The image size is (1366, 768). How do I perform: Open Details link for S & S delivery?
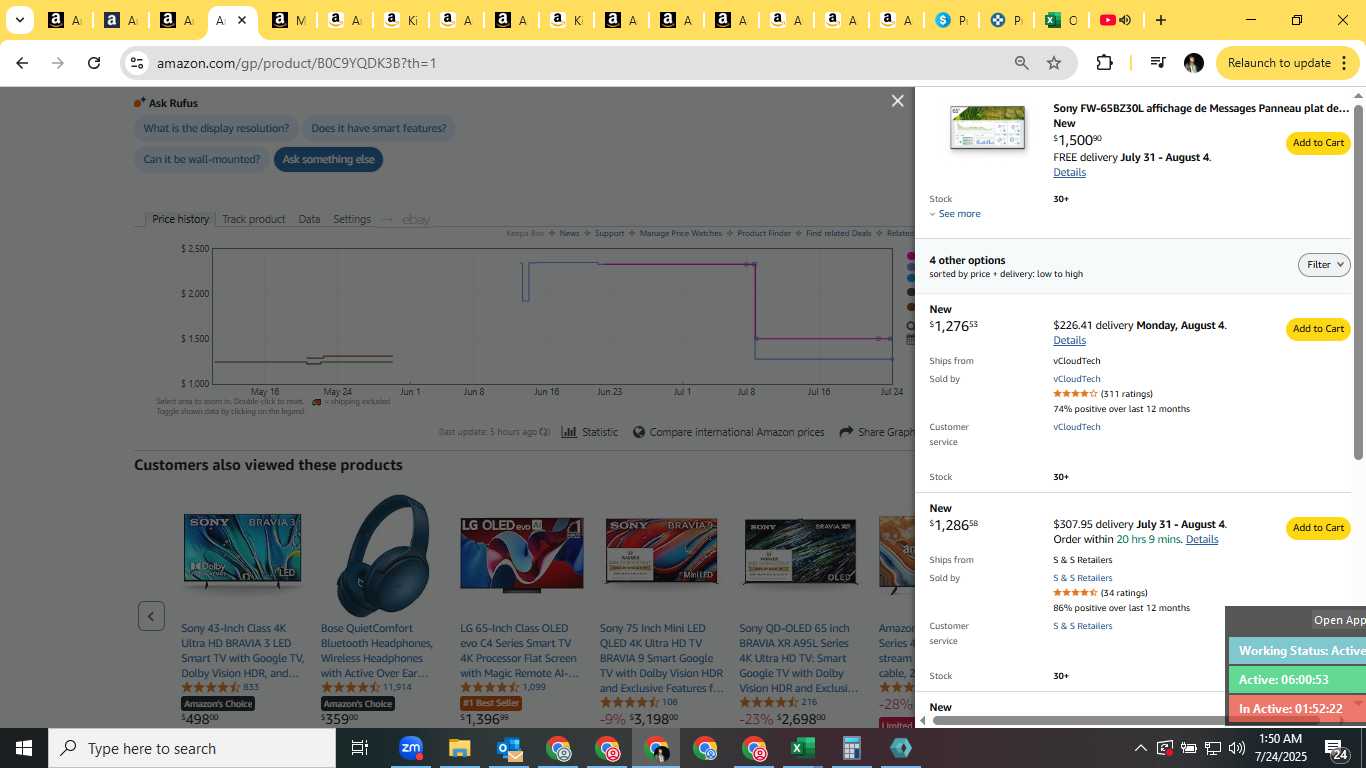point(1202,539)
